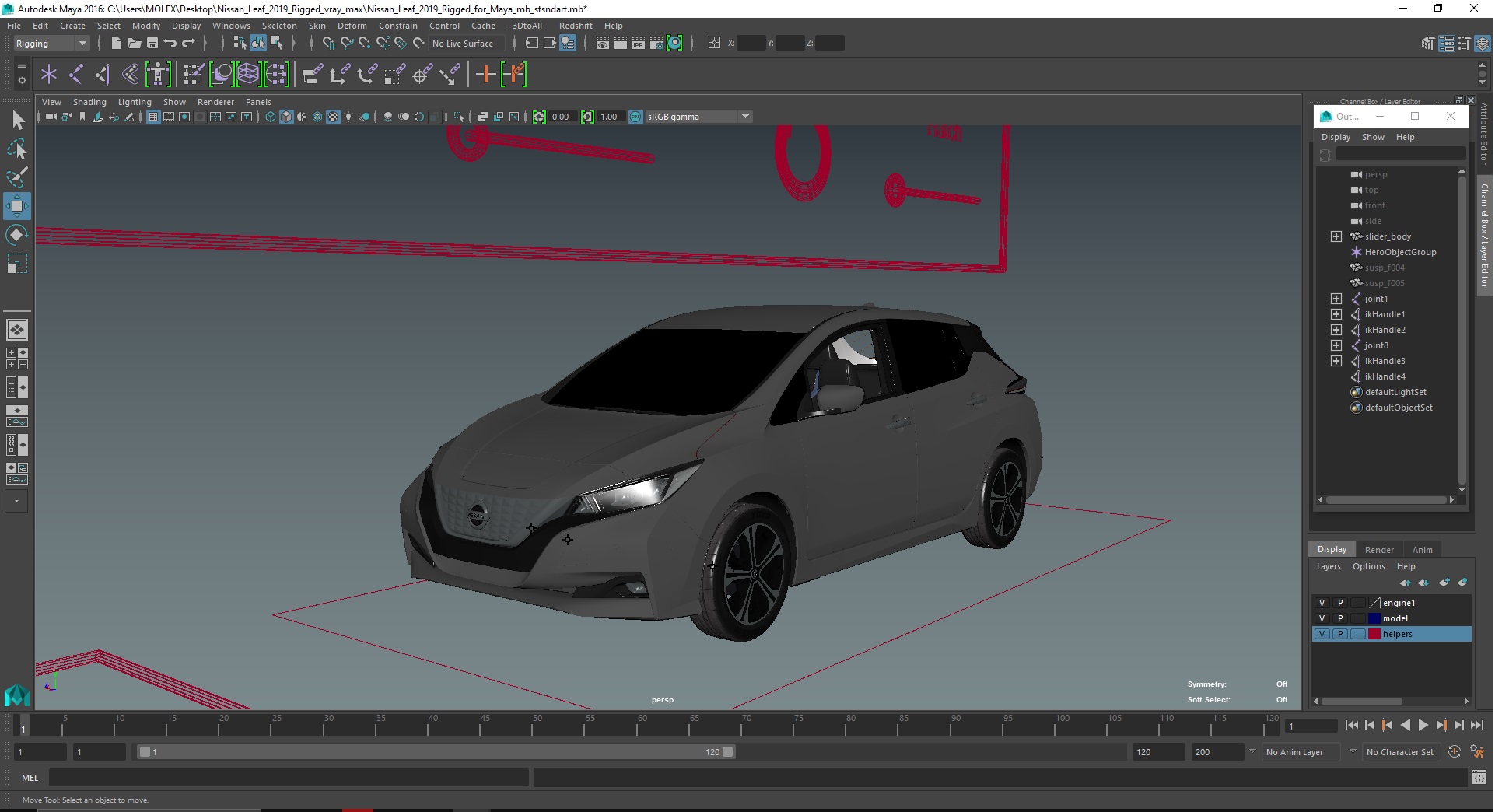The height and width of the screenshot is (812, 1495).
Task: Click the Set Key plus shelf icon
Action: coord(485,75)
